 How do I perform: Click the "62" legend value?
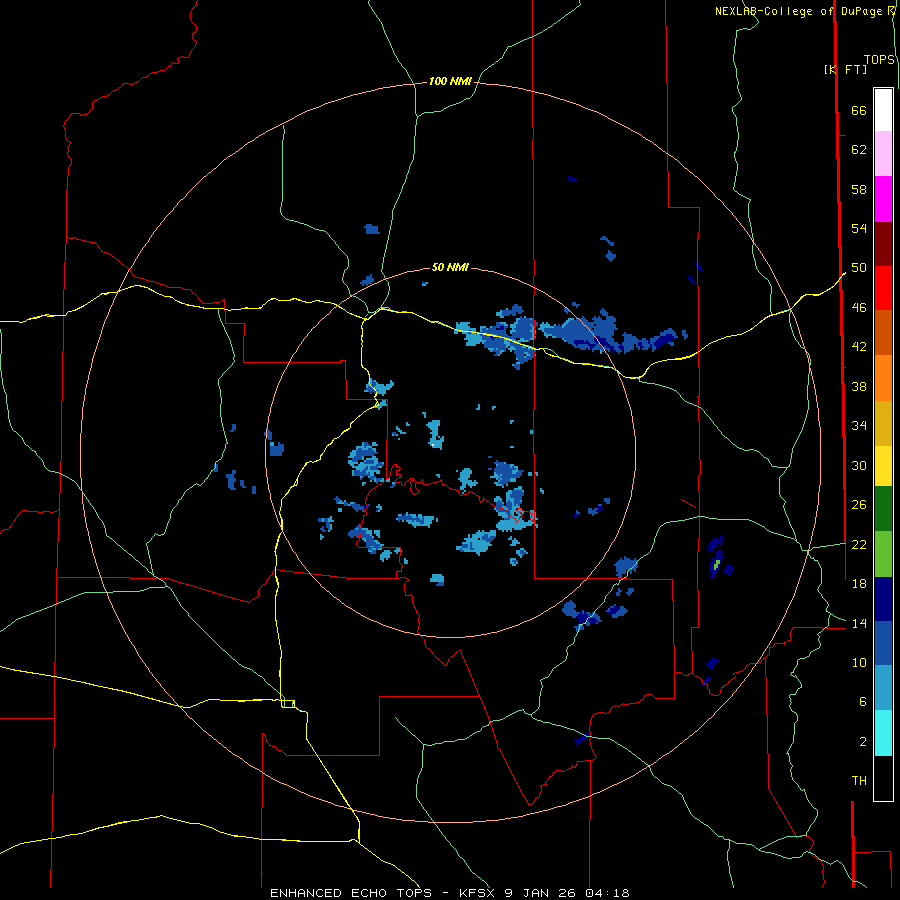point(859,150)
